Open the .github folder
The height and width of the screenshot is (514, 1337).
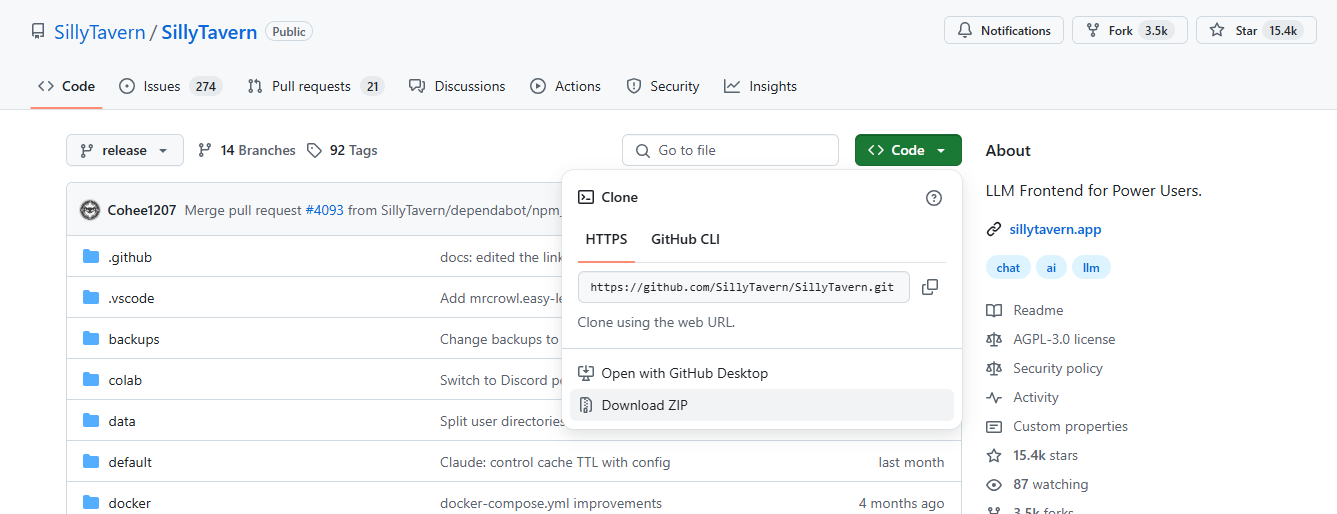130,257
